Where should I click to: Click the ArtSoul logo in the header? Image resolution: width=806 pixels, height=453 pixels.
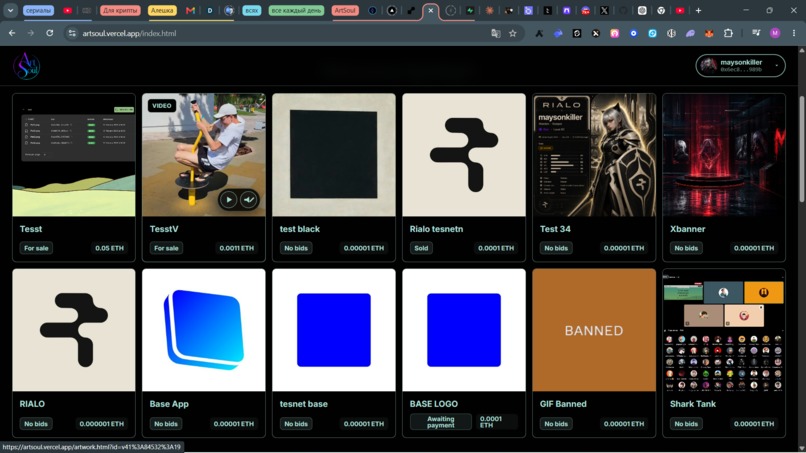tap(27, 66)
